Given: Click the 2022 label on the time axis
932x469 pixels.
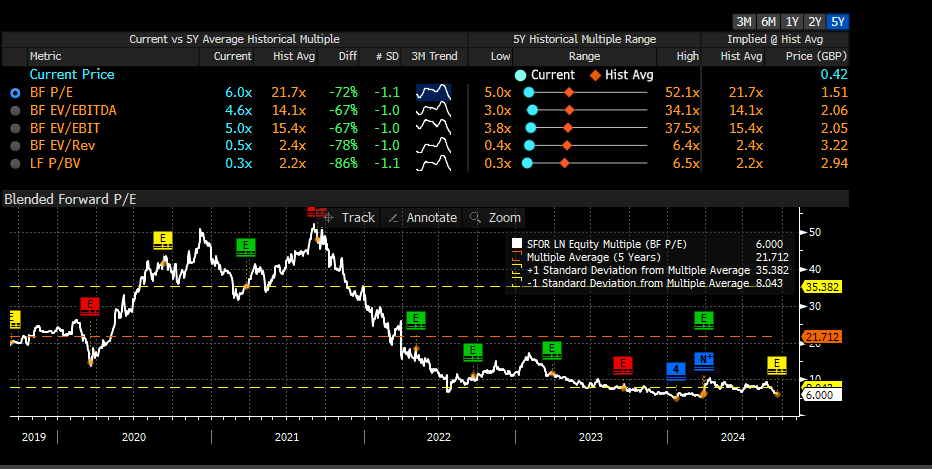Looking at the screenshot, I should 439,437.
